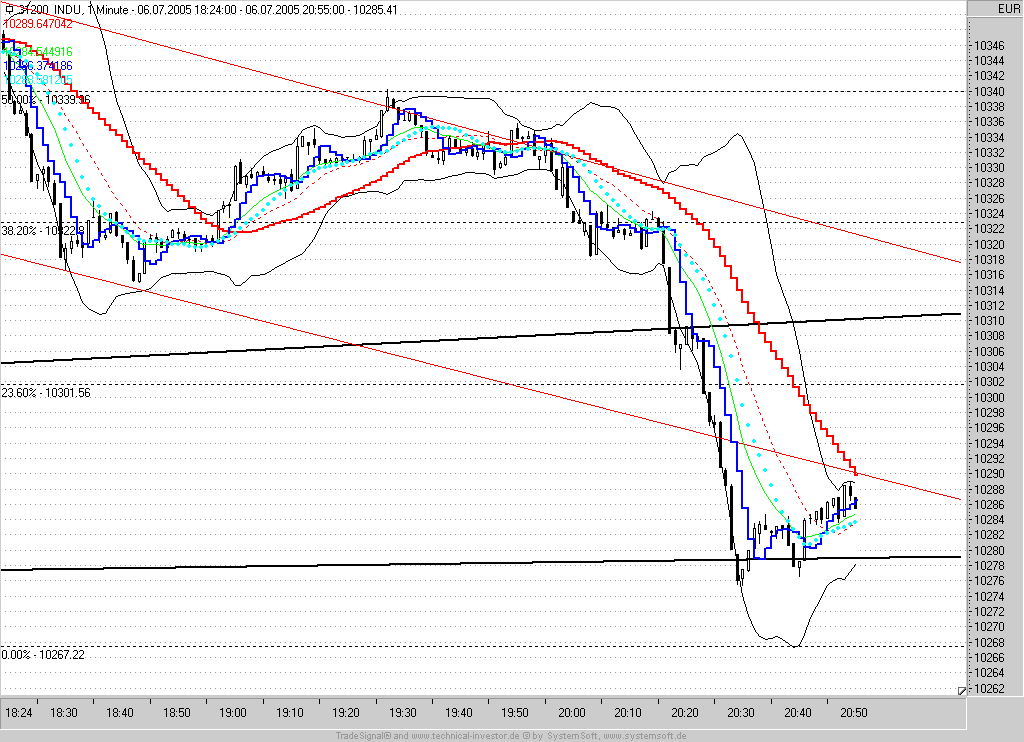
Task: Click the 10274 price axis label
Action: point(989,596)
